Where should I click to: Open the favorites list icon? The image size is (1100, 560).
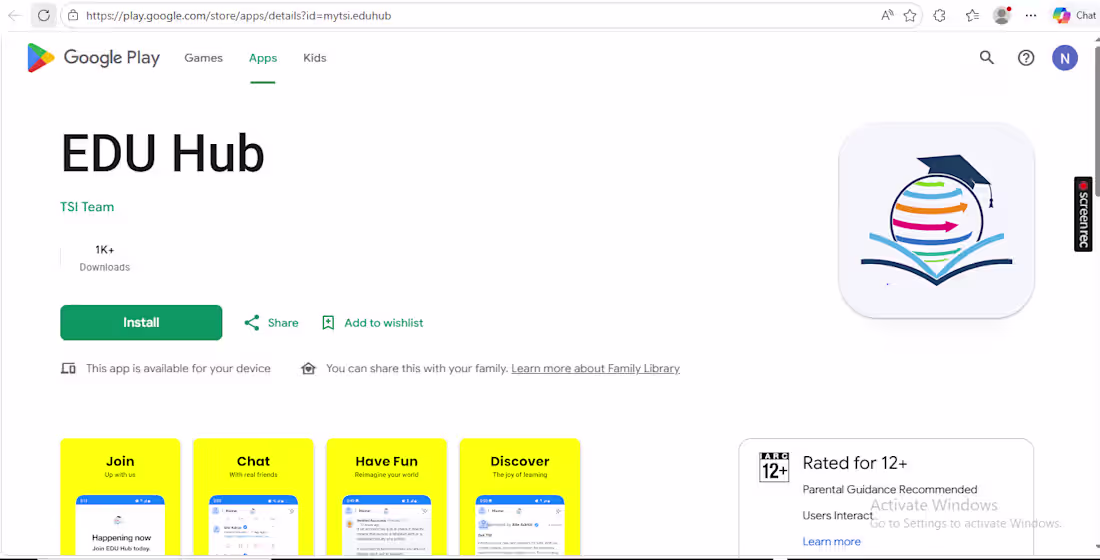coord(972,15)
